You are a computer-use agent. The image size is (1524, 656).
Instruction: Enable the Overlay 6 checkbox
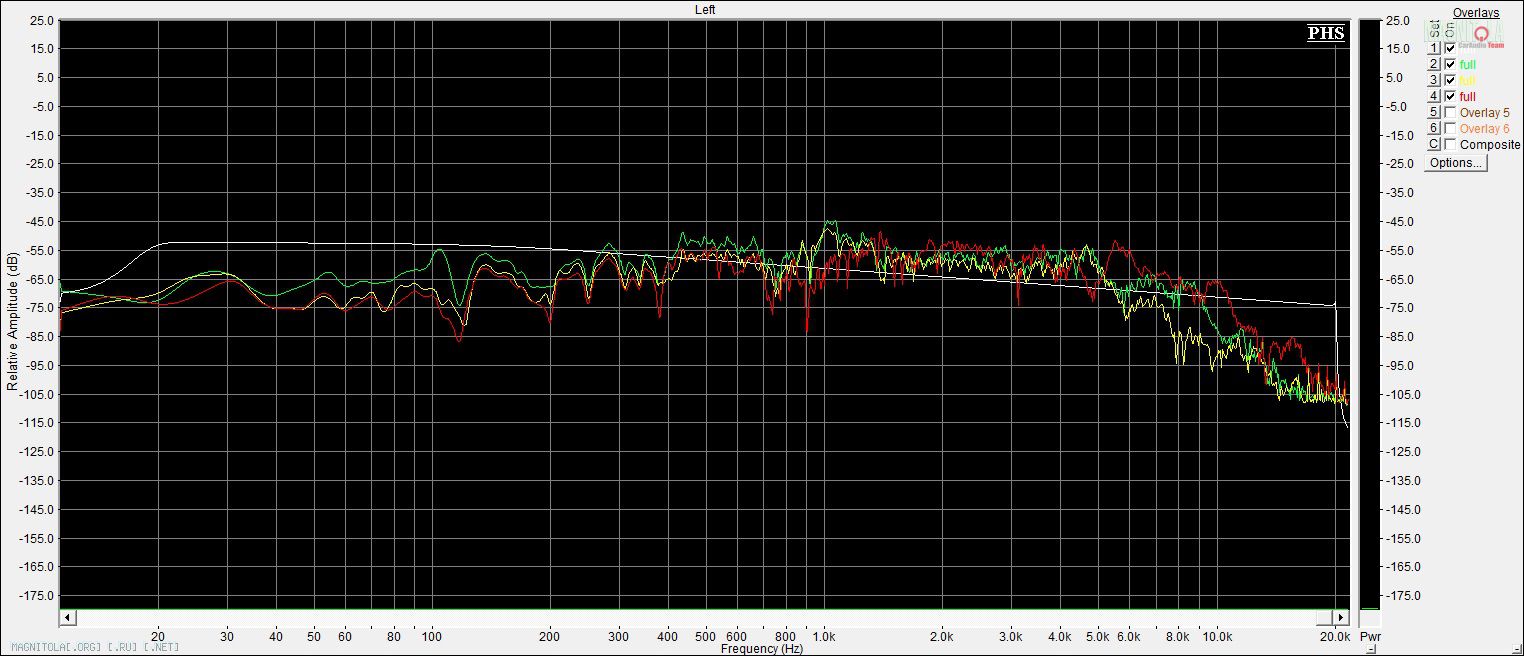point(1450,128)
